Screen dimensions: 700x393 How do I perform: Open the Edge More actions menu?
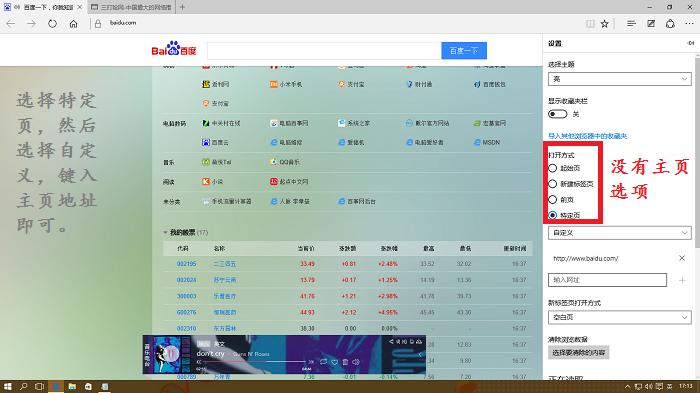pos(689,24)
